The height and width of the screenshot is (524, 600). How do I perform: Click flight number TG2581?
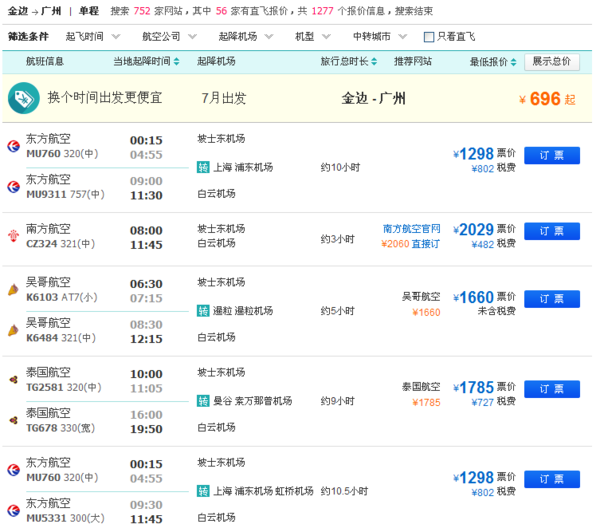[45, 388]
